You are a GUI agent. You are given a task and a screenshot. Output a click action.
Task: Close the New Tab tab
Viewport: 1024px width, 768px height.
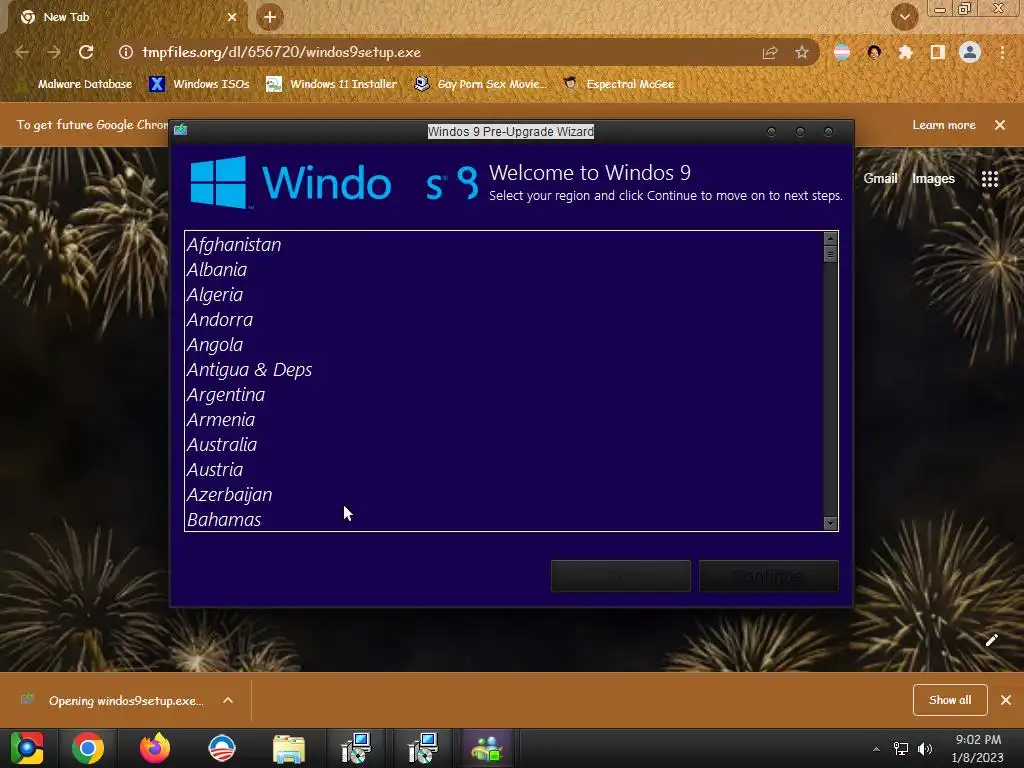click(x=232, y=17)
